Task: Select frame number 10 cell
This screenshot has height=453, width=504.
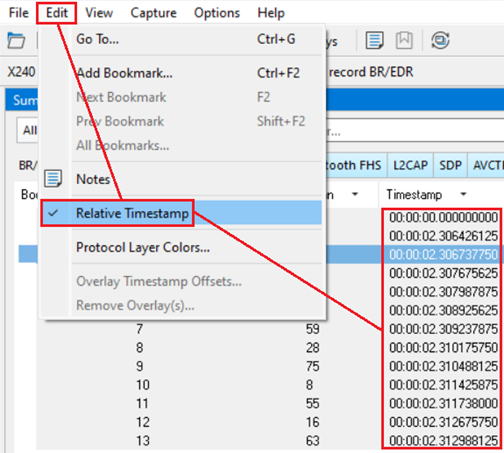Action: (x=143, y=385)
